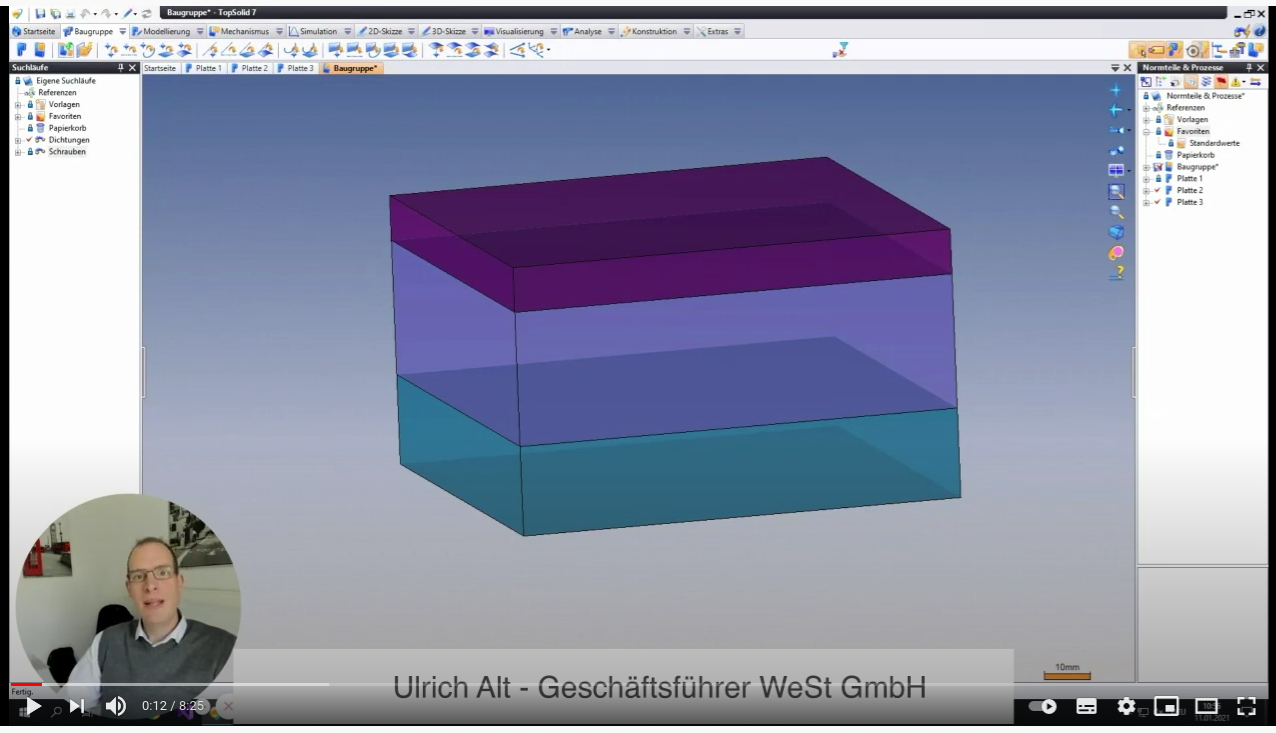
Task: Select the purple top plate in the 3D view
Action: pyautogui.click(x=668, y=235)
